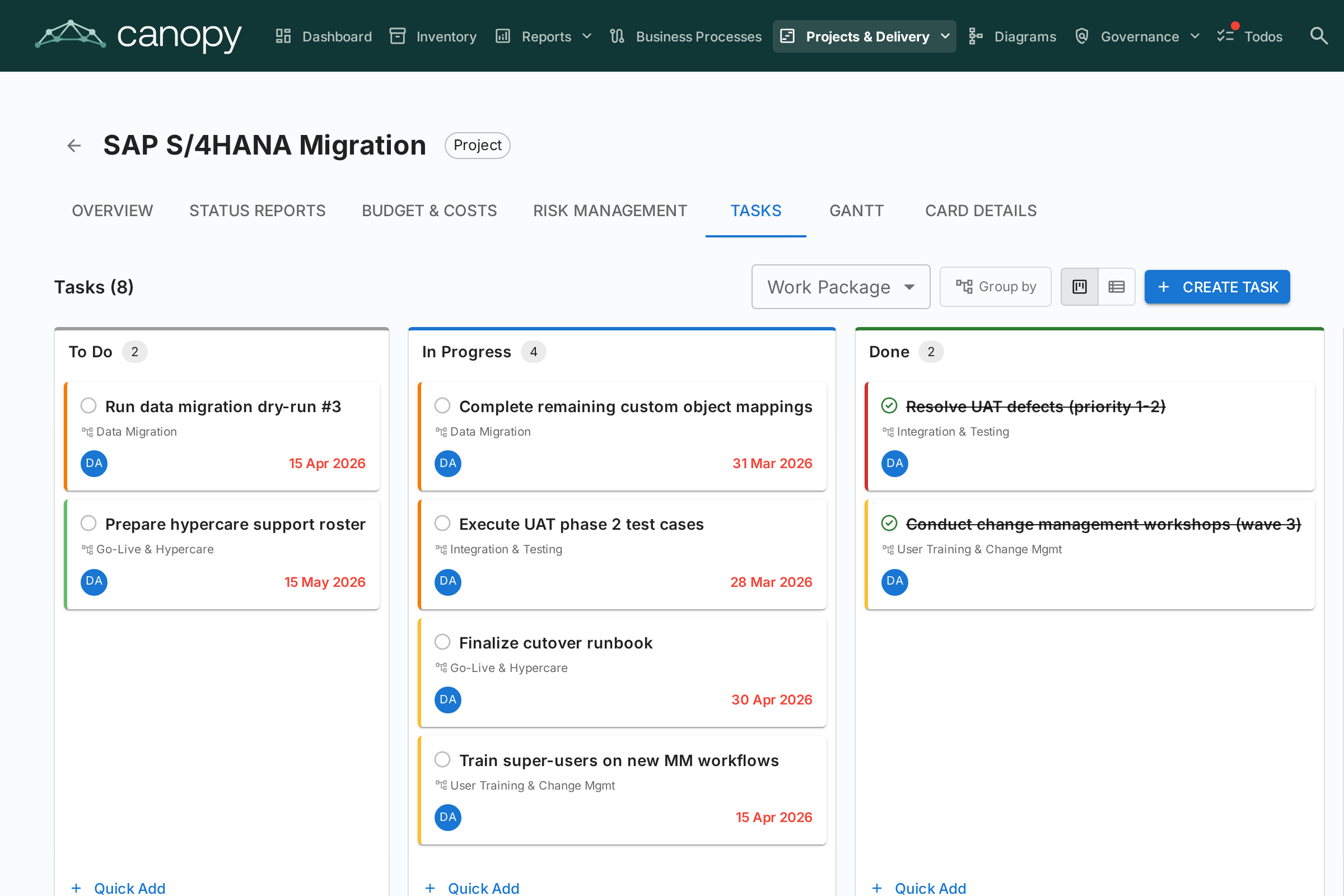Mark 'Run data migration dry-run #3' complete

[88, 405]
